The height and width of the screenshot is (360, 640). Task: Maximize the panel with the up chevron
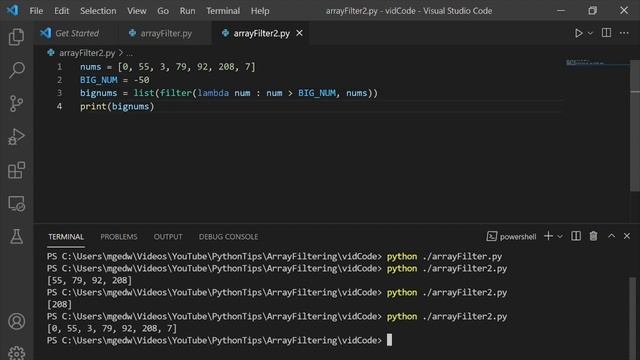click(611, 236)
